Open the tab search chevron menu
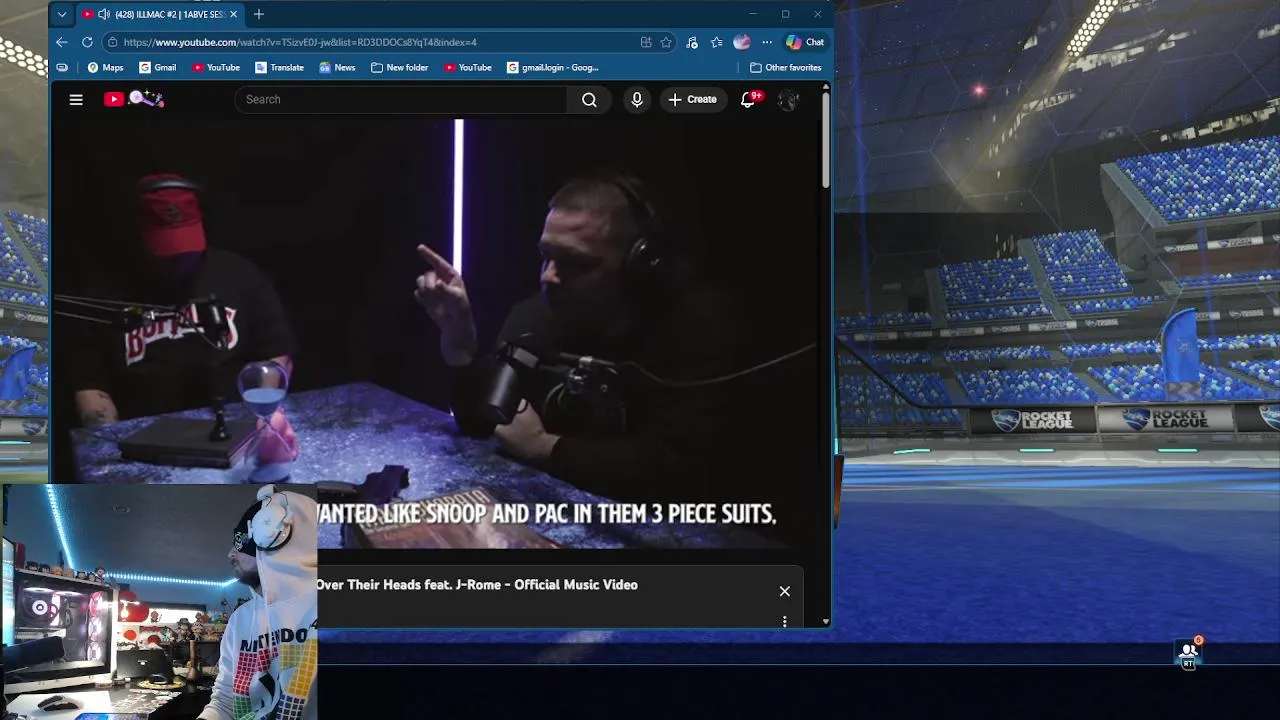The height and width of the screenshot is (720, 1280). coord(62,14)
